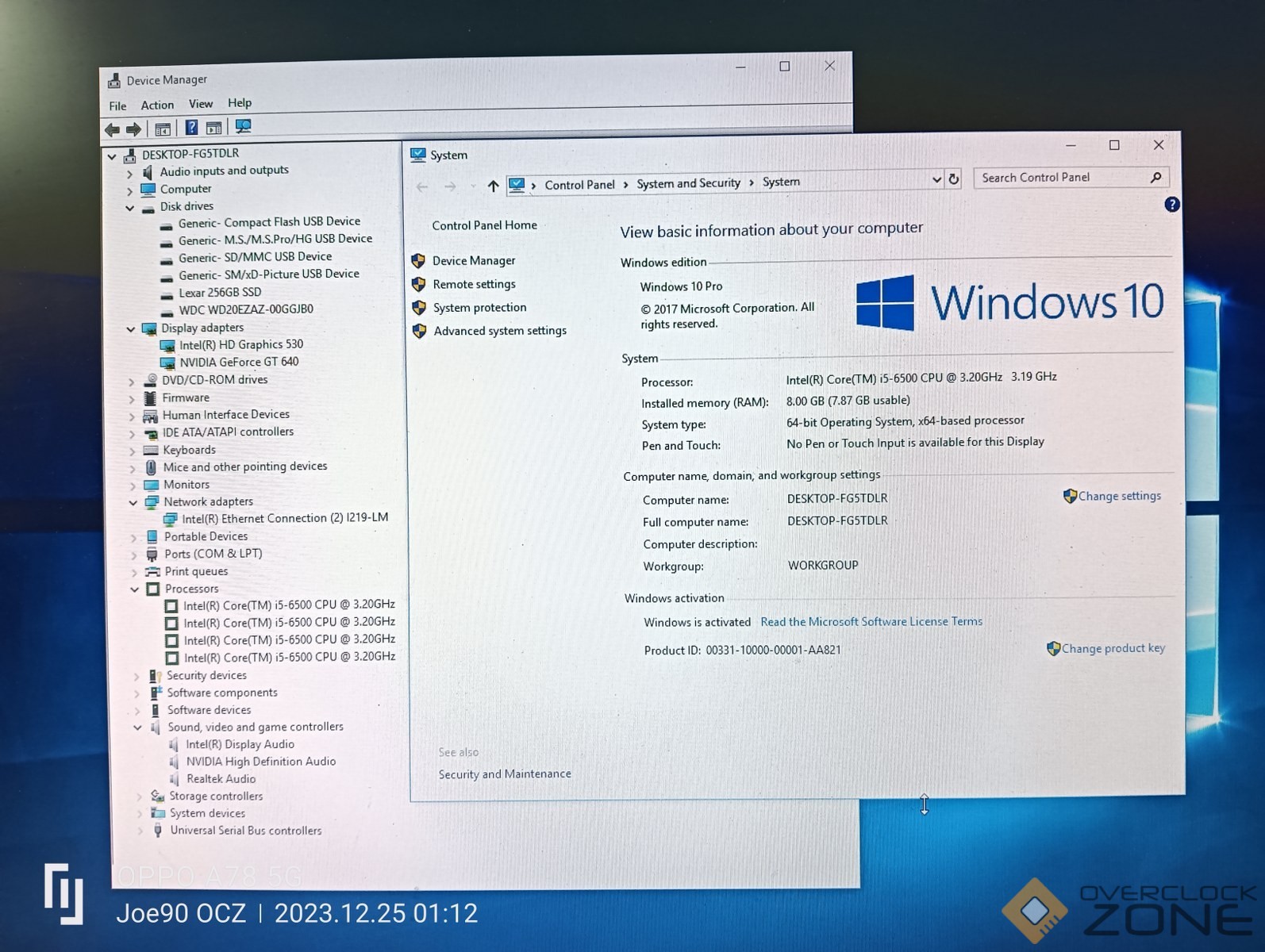
Task: Click the properties sheet toolbar icon in Device Manager
Action: (213, 128)
